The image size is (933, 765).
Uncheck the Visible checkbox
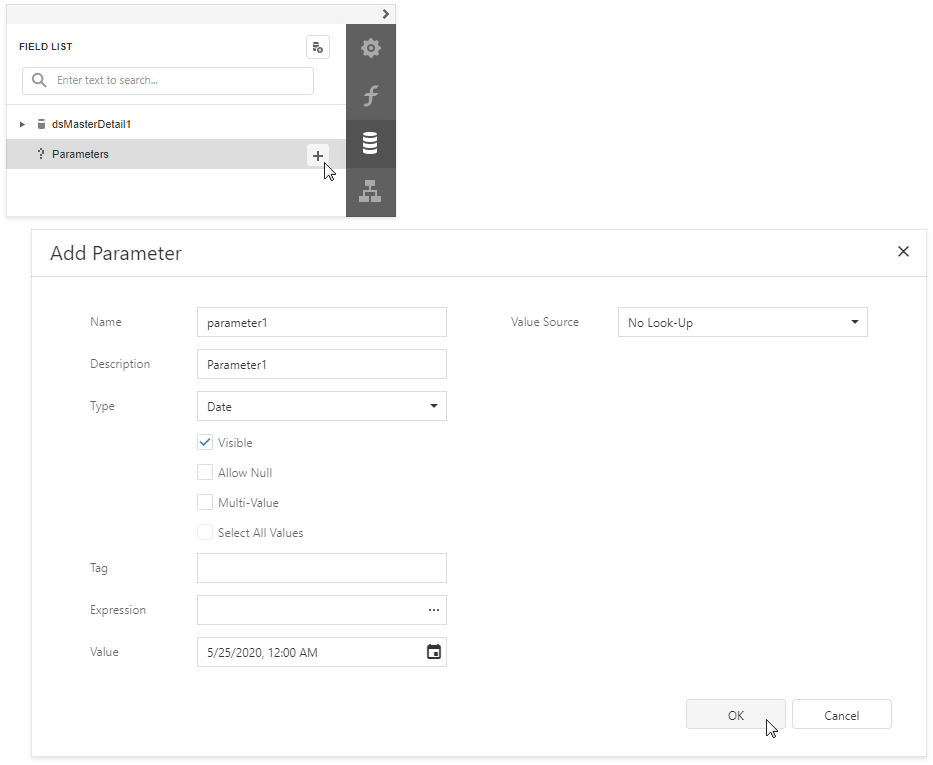point(205,442)
